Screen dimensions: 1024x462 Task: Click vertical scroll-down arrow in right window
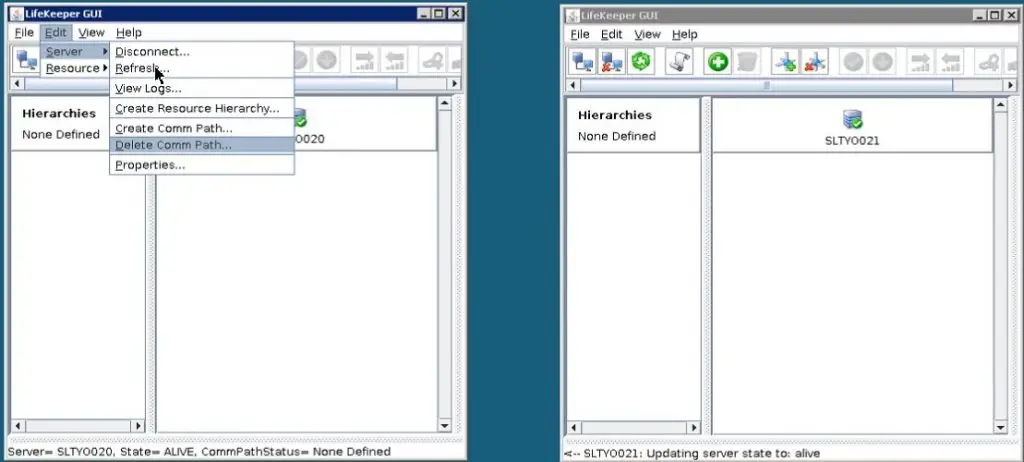[x=1000, y=427]
